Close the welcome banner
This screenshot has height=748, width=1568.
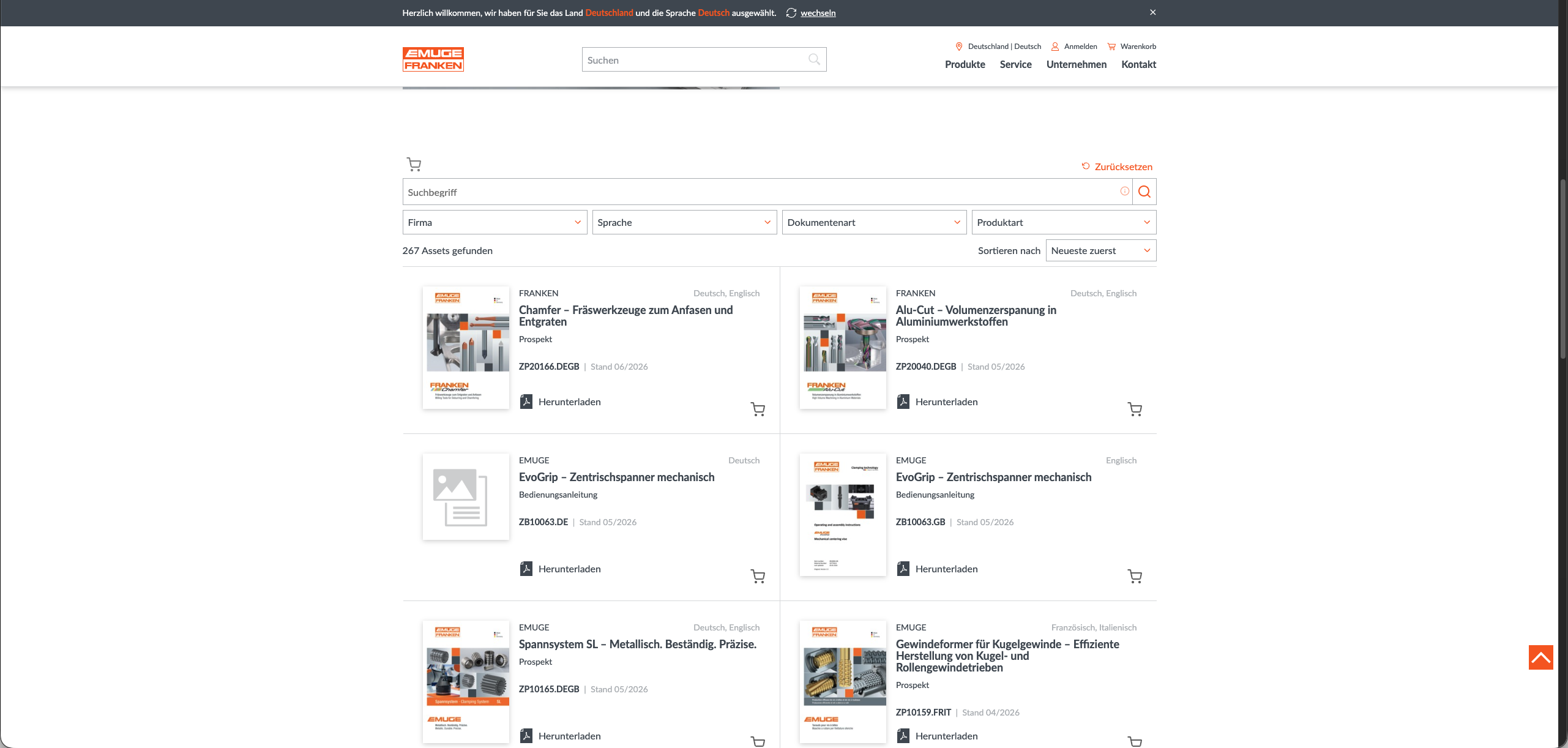pos(1153,12)
